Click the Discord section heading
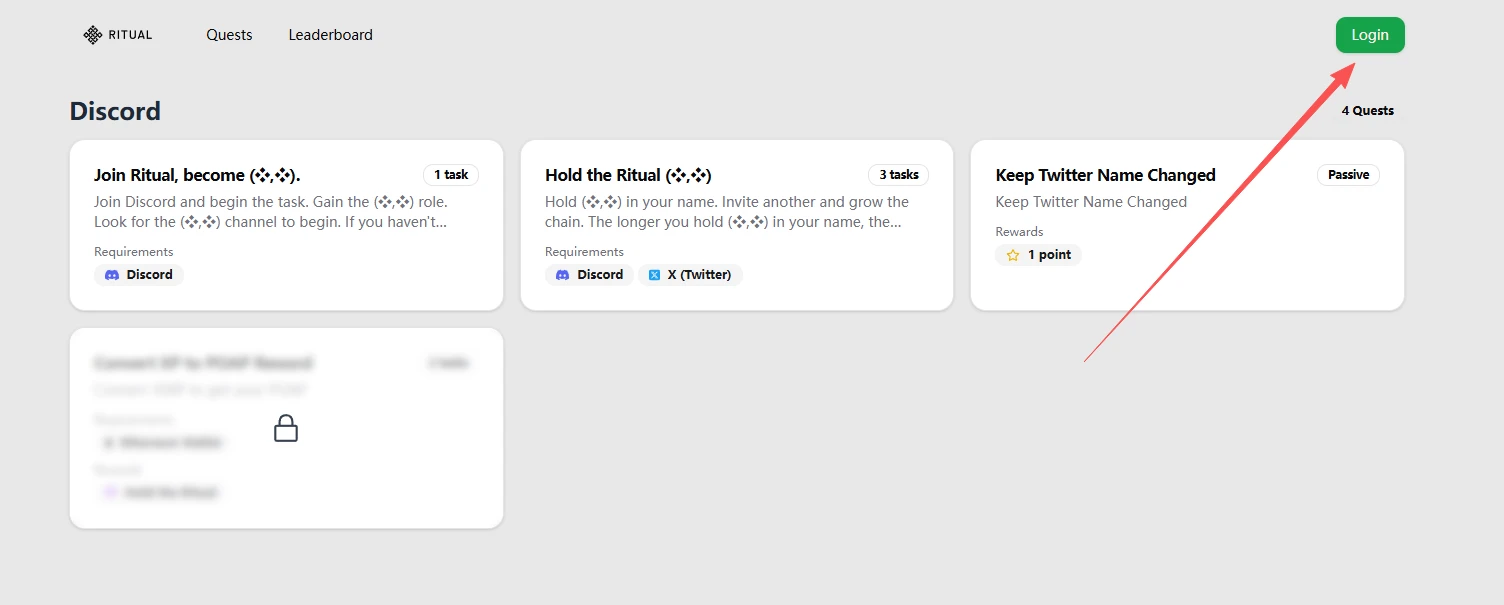The image size is (1504, 605). [115, 111]
